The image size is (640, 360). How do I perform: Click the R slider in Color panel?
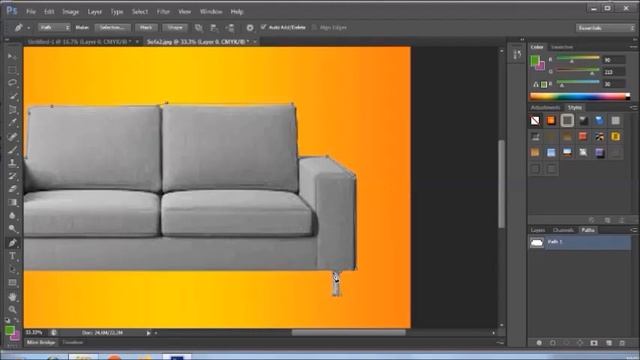click(578, 60)
